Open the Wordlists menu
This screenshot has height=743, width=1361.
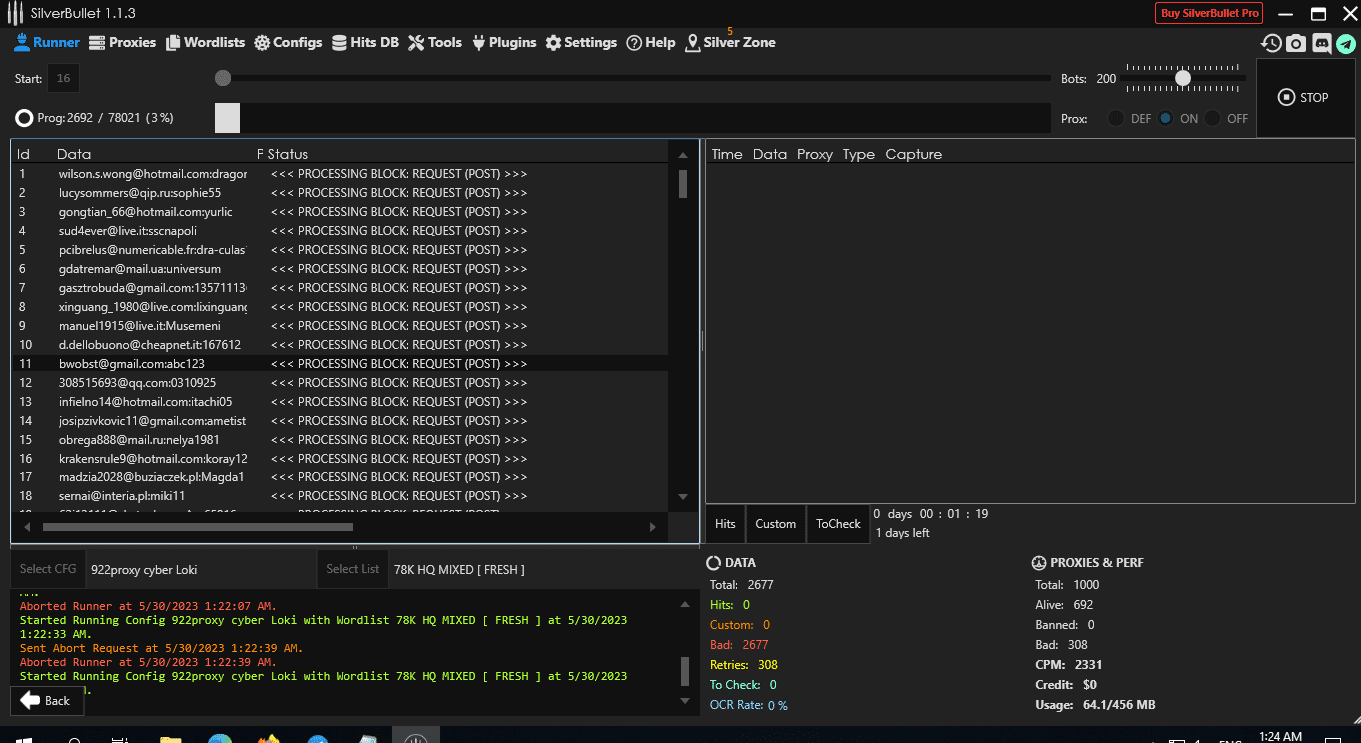205,42
